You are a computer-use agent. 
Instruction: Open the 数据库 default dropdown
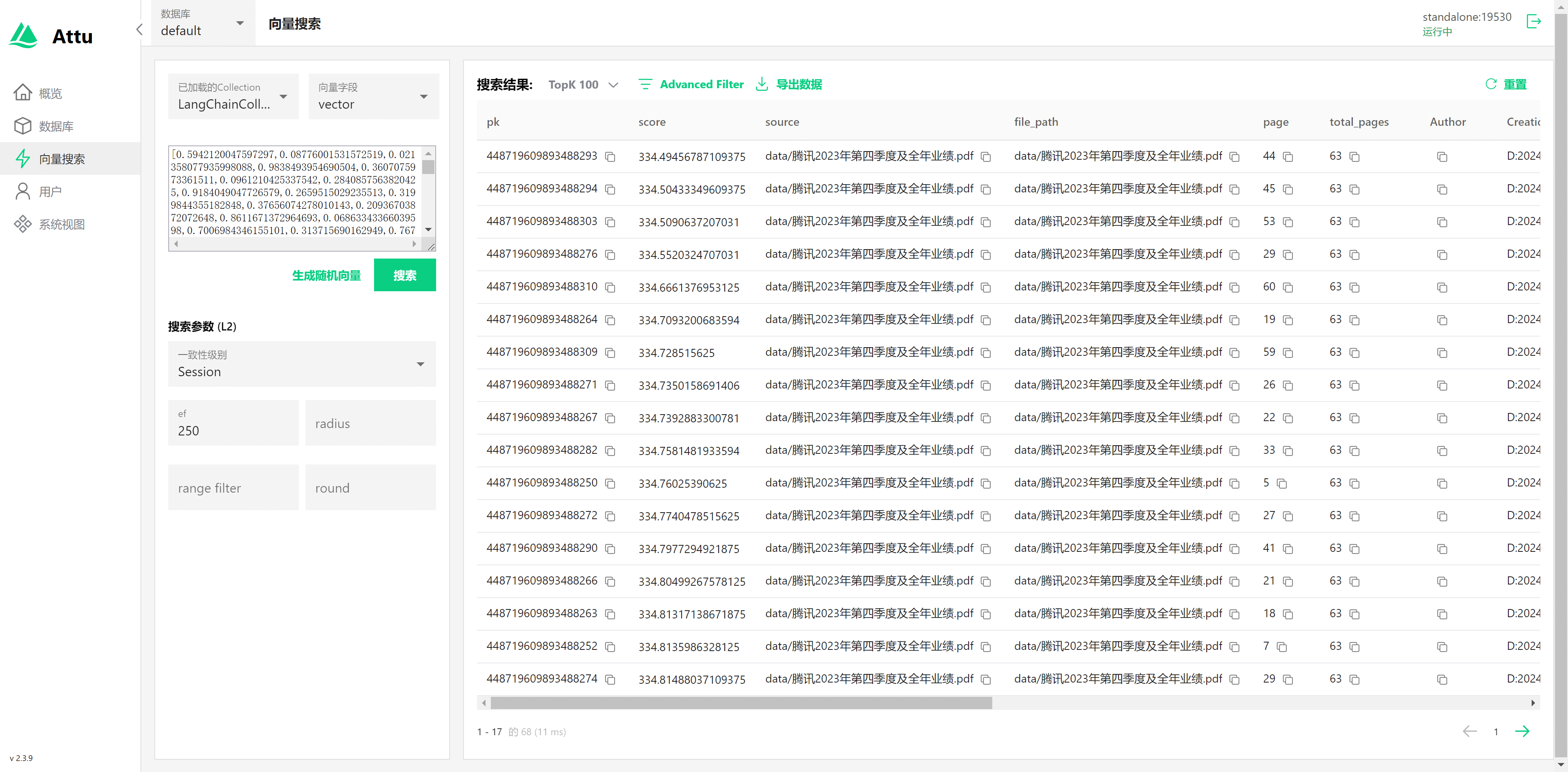pyautogui.click(x=203, y=23)
